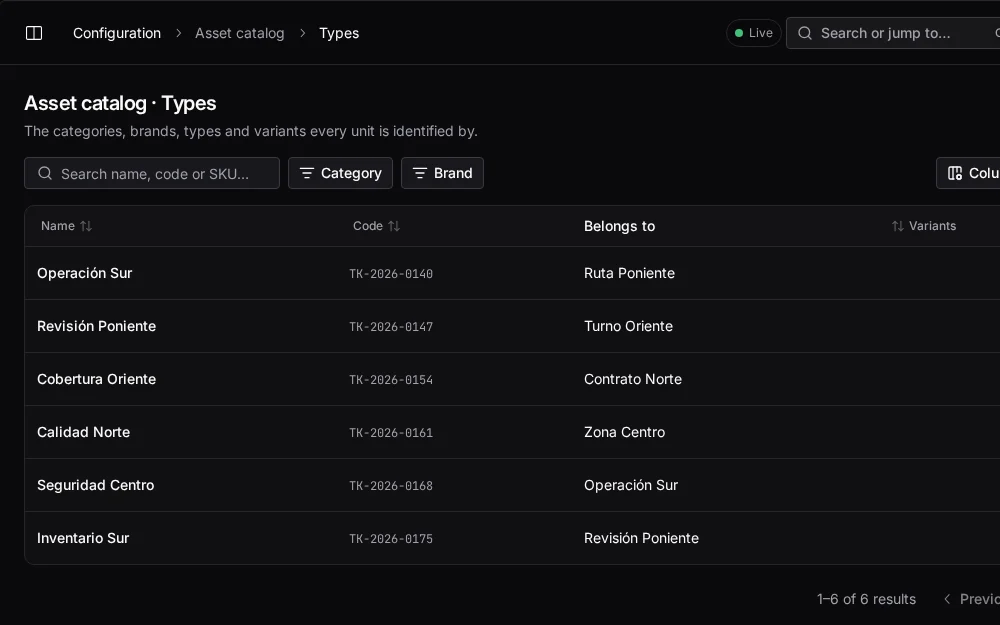The width and height of the screenshot is (1000, 625).
Task: Click the Columns layout icon
Action: click(955, 173)
